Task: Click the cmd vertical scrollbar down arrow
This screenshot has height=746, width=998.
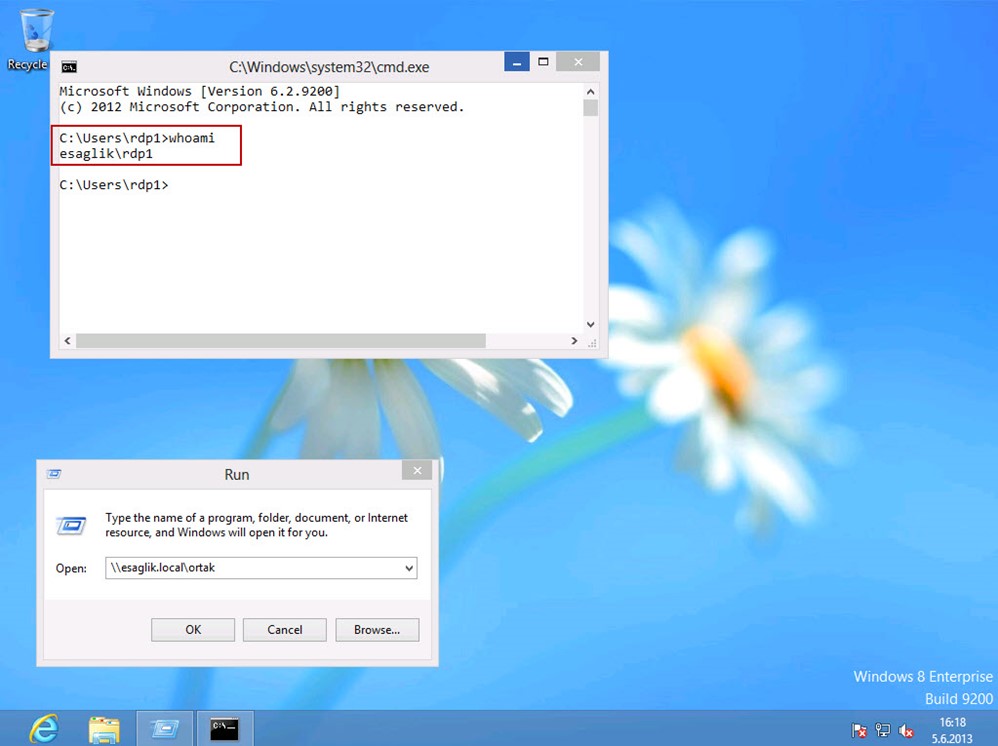Action: [x=591, y=324]
